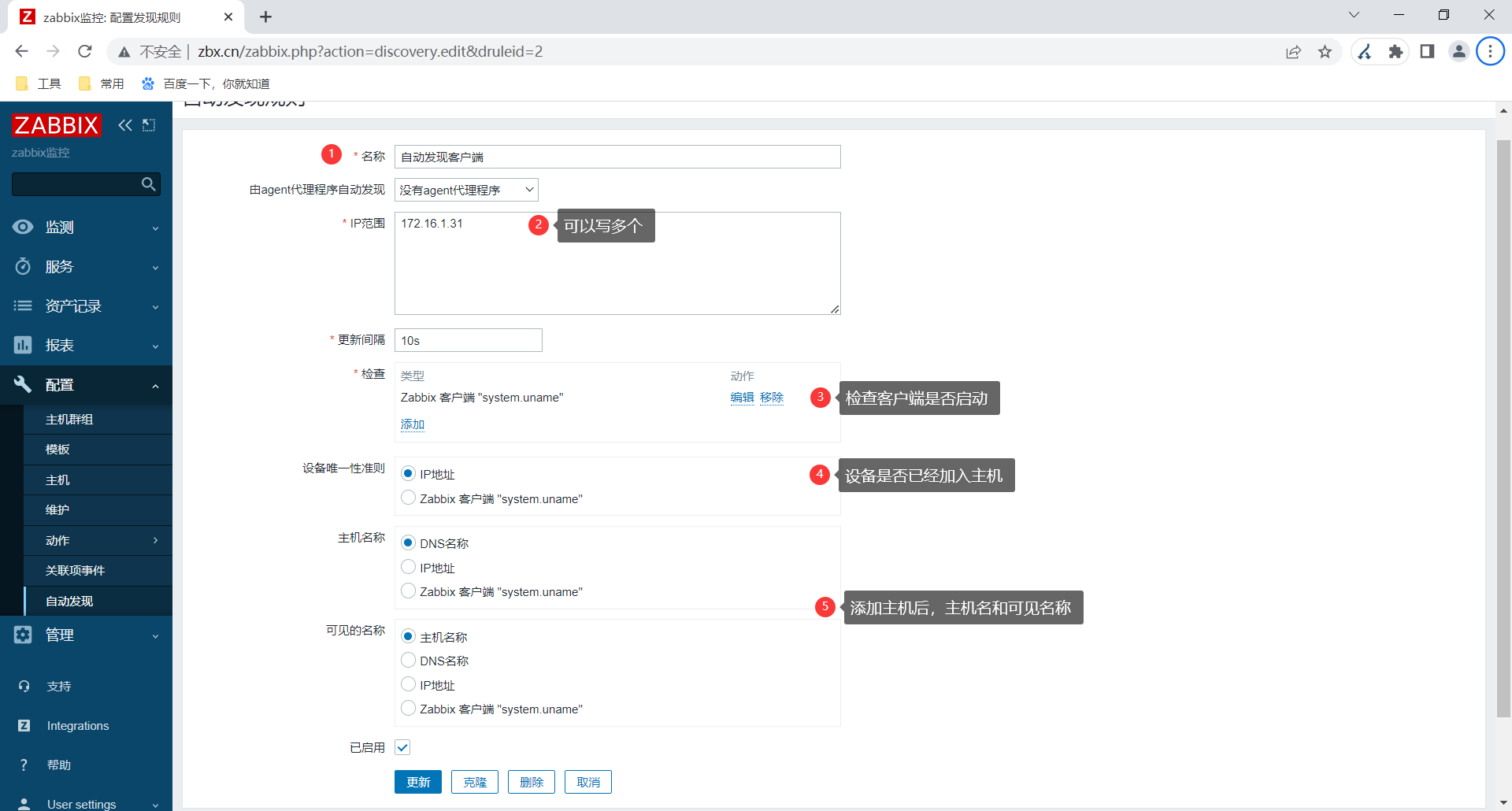Open the browser extensions puzzle icon
Image resolution: width=1512 pixels, height=811 pixels.
tap(1395, 52)
